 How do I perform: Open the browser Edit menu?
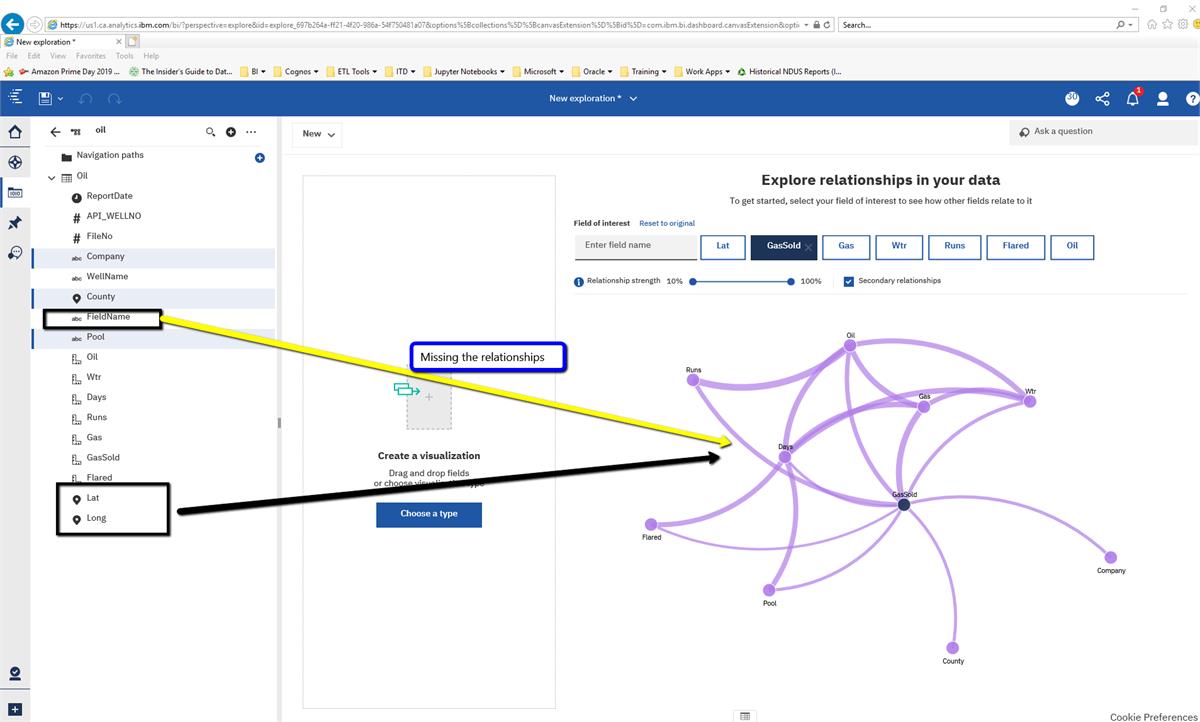[34, 56]
